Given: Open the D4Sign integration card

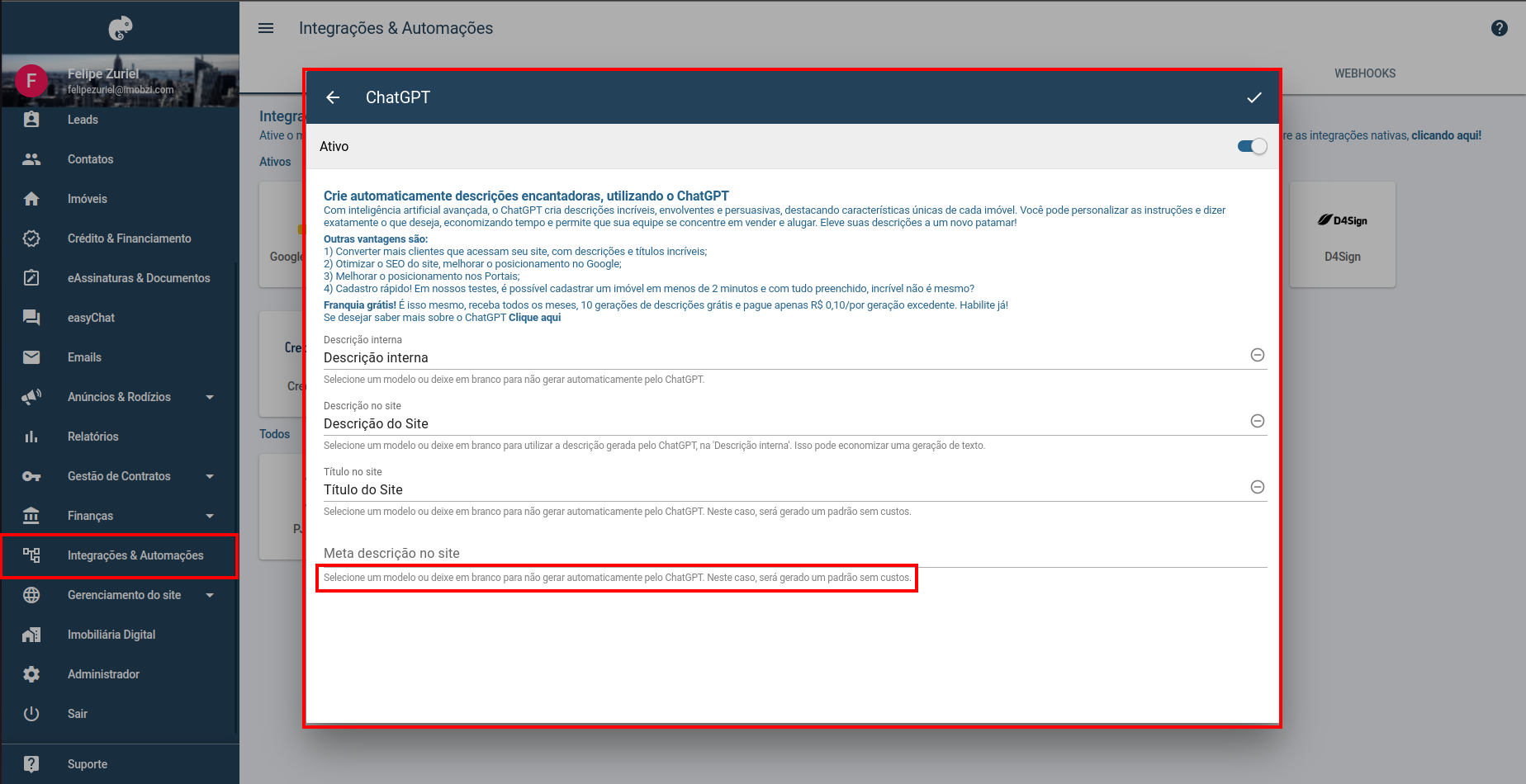Looking at the screenshot, I should pyautogui.click(x=1343, y=234).
